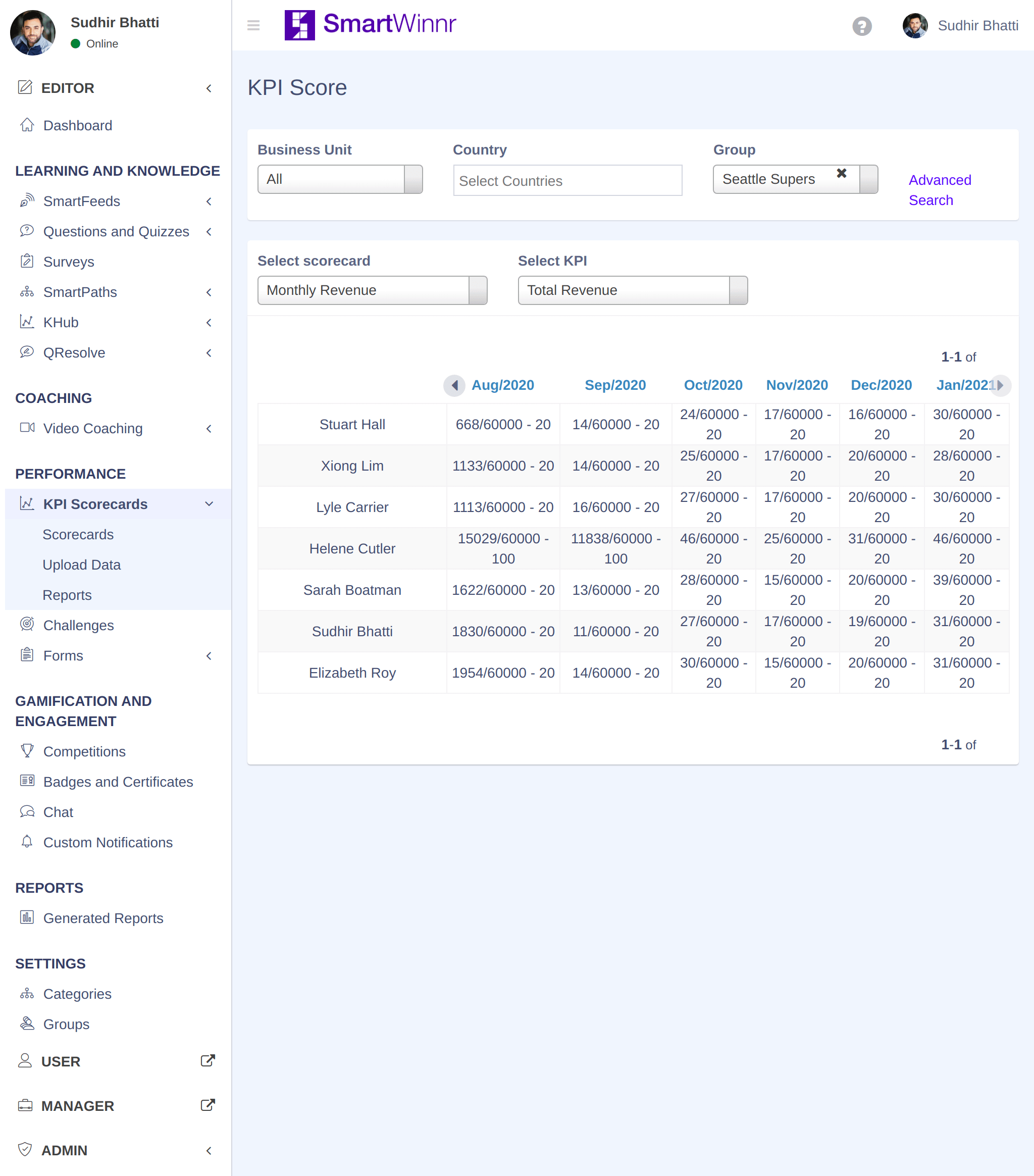The width and height of the screenshot is (1034, 1176).
Task: Click the Categories hierarchy icon
Action: (x=27, y=993)
